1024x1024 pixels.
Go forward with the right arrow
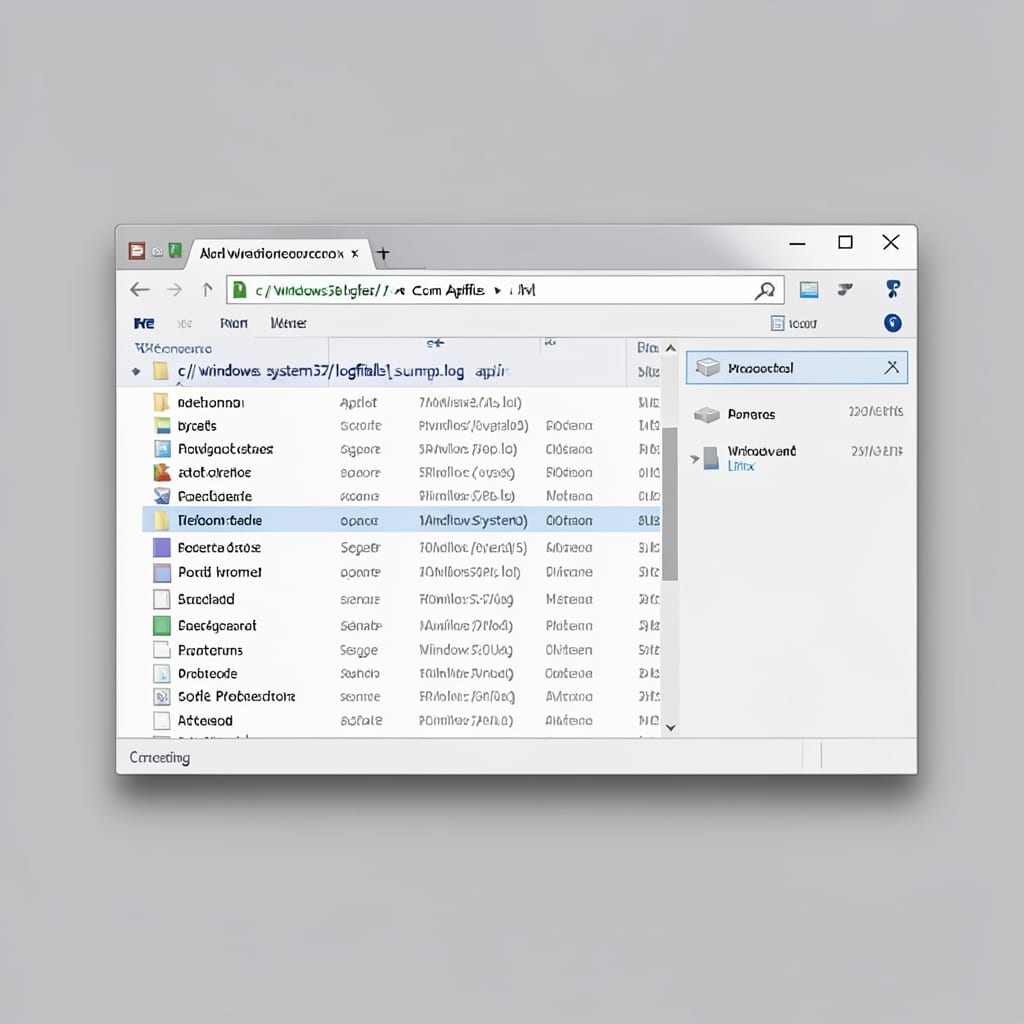pos(174,289)
